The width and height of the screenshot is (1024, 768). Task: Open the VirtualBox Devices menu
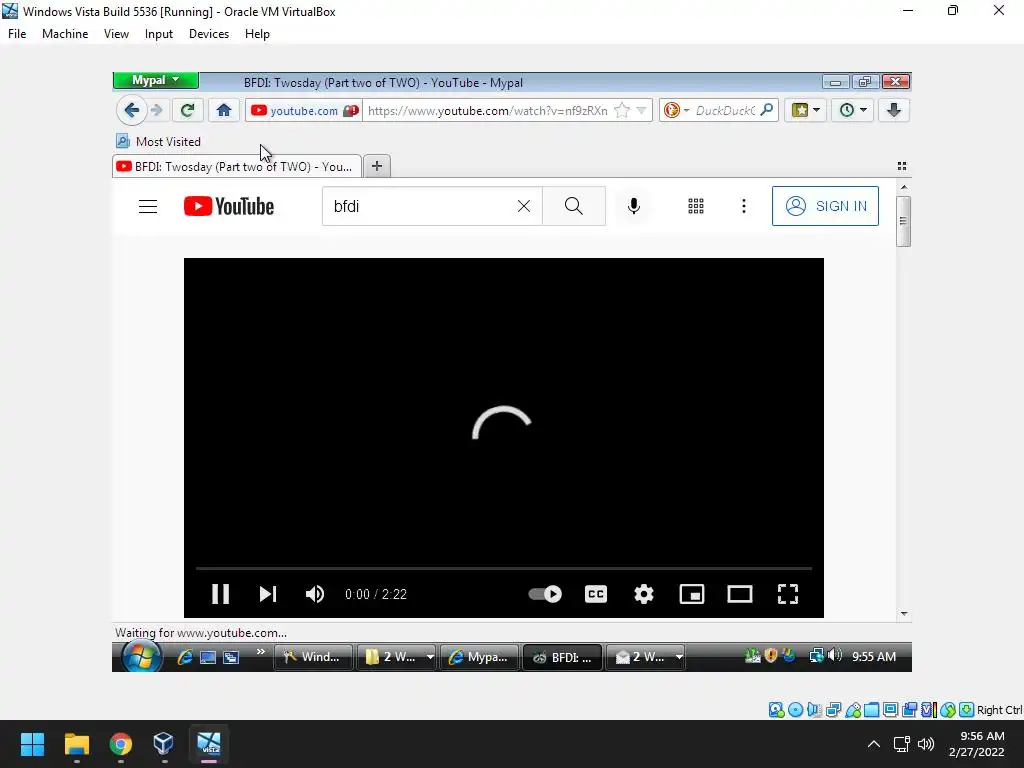(x=209, y=34)
